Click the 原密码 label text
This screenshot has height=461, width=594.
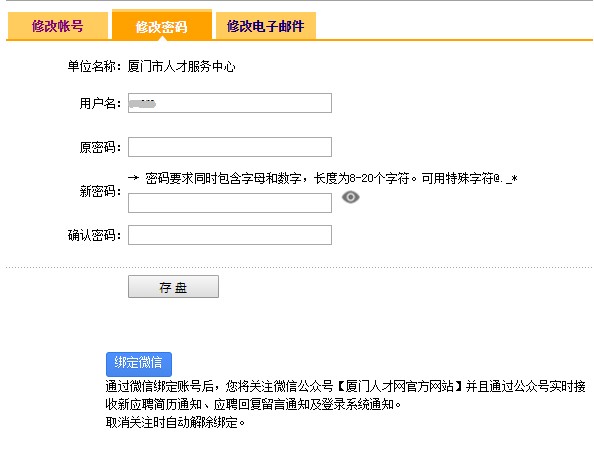100,147
